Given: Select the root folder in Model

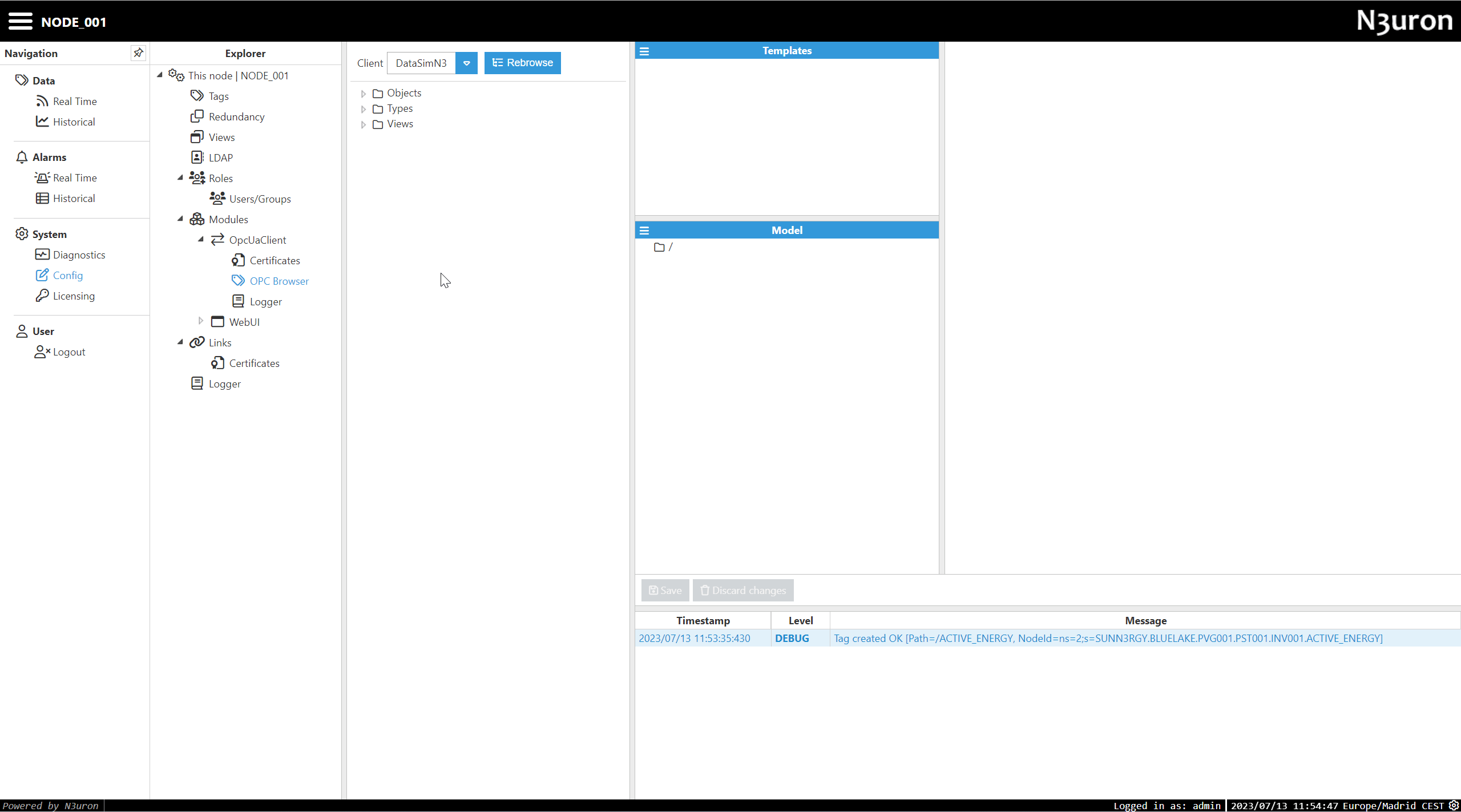Looking at the screenshot, I should pyautogui.click(x=663, y=247).
